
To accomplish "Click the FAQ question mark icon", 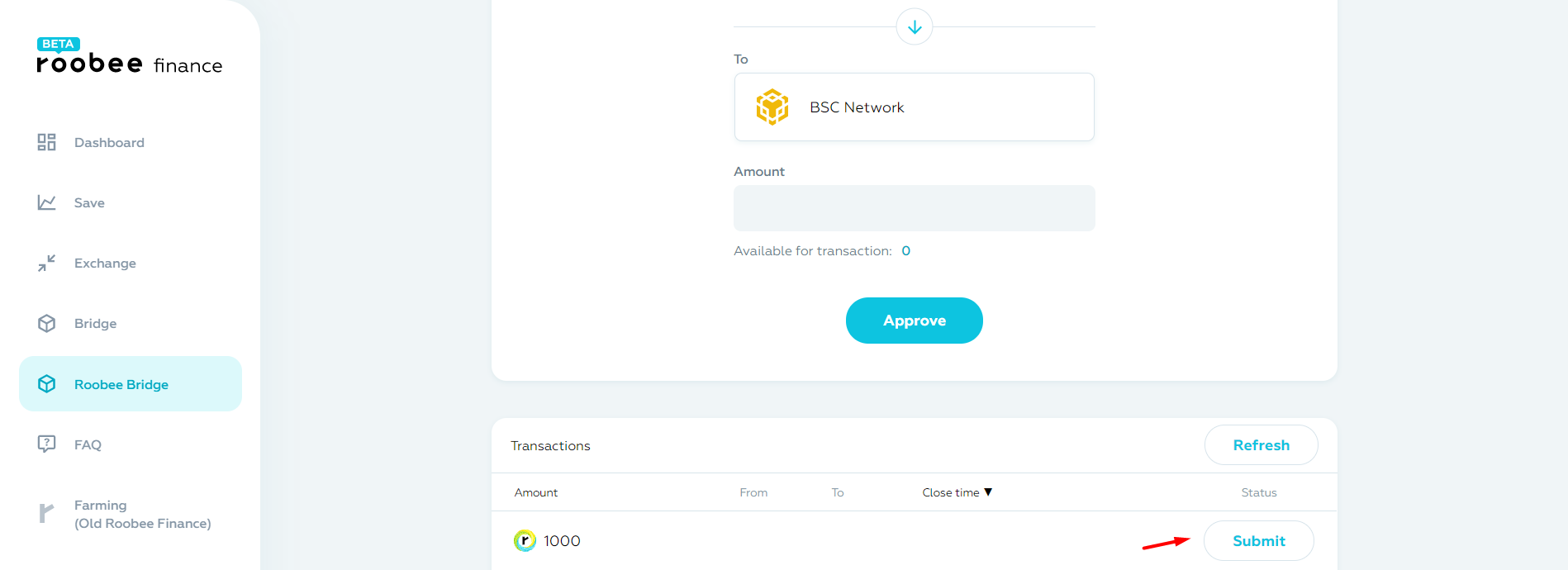I will [46, 444].
